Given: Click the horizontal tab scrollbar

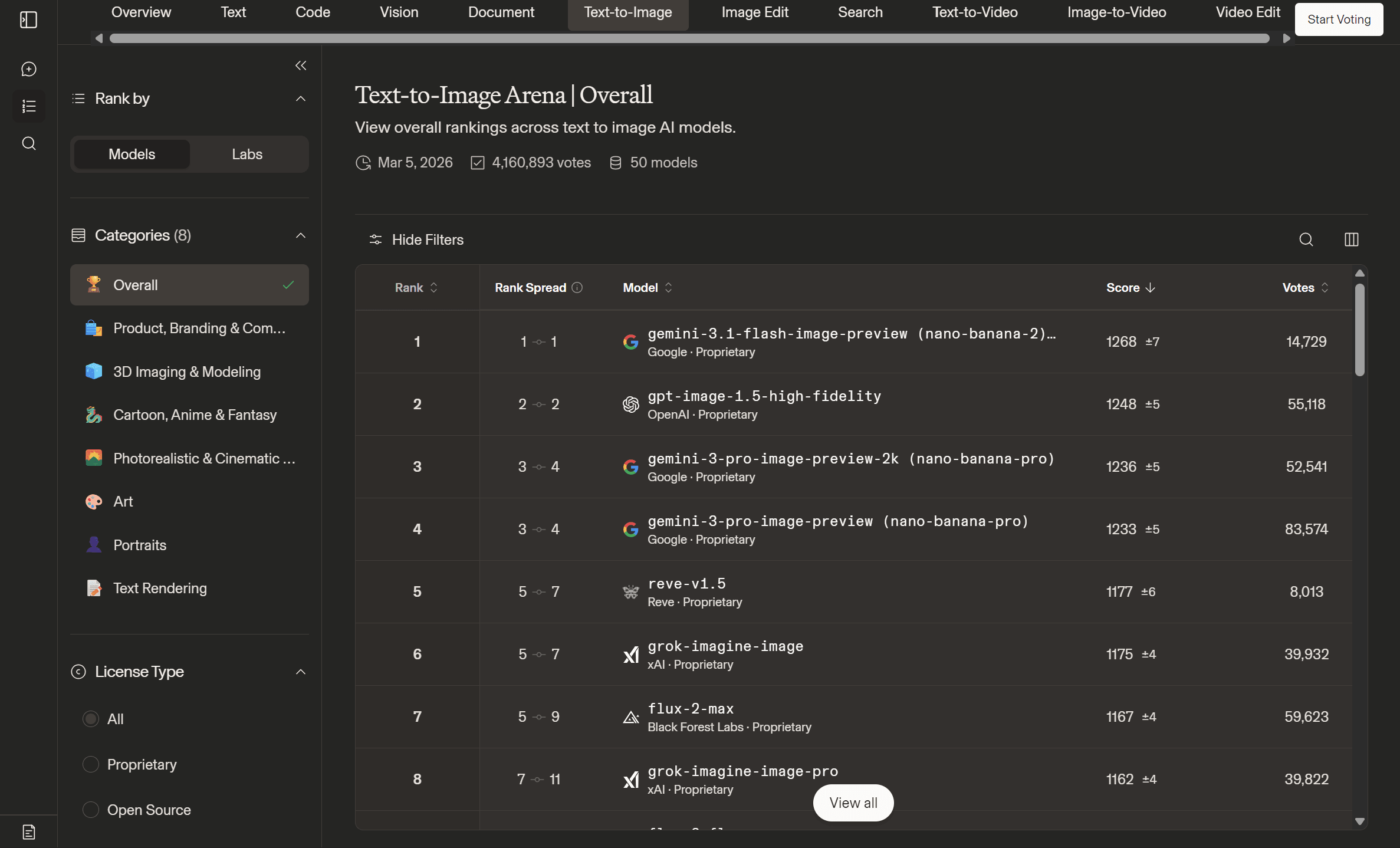Looking at the screenshot, I should click(689, 38).
